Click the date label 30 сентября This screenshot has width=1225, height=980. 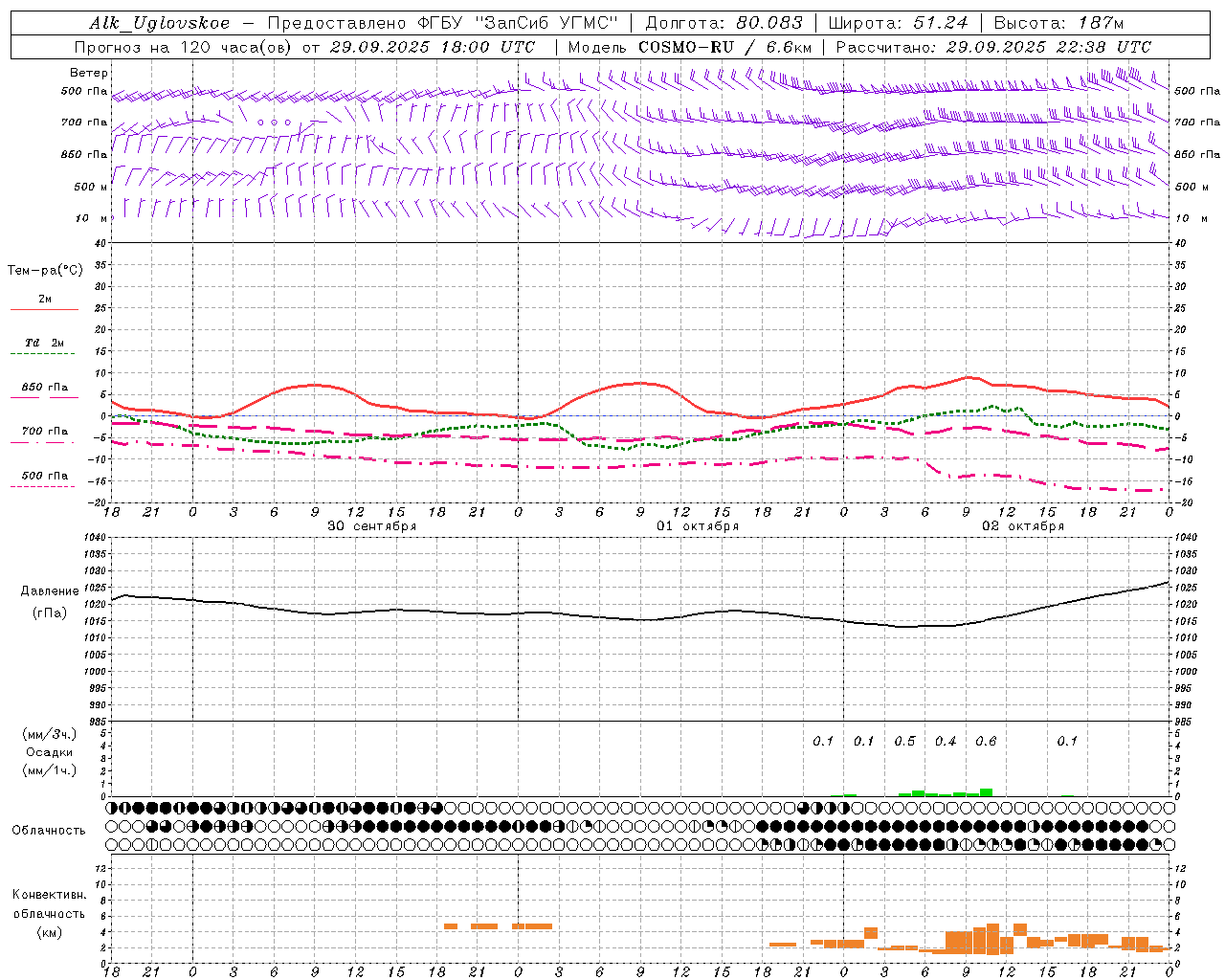click(371, 526)
